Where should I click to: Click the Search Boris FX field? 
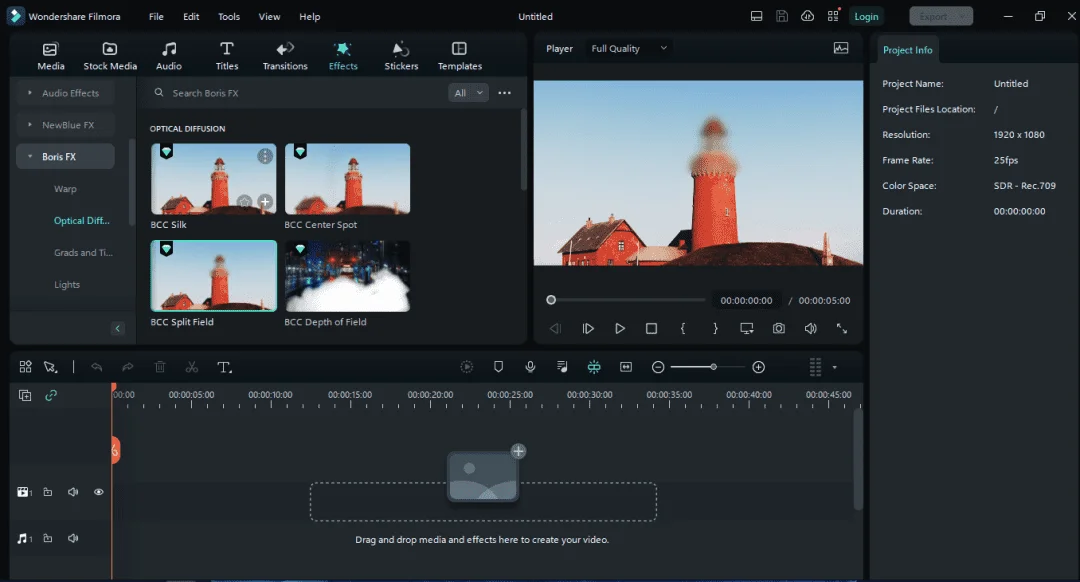click(x=296, y=93)
